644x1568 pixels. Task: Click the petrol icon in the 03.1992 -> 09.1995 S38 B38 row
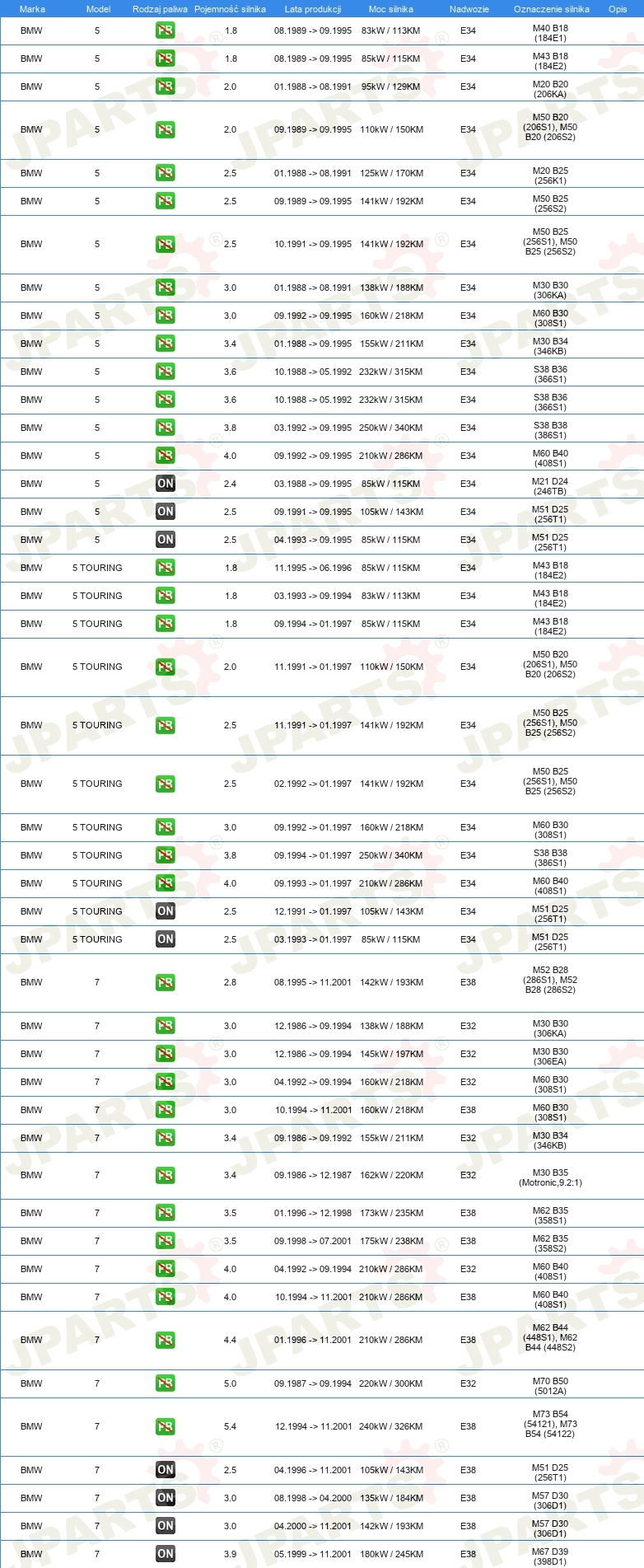coord(166,428)
